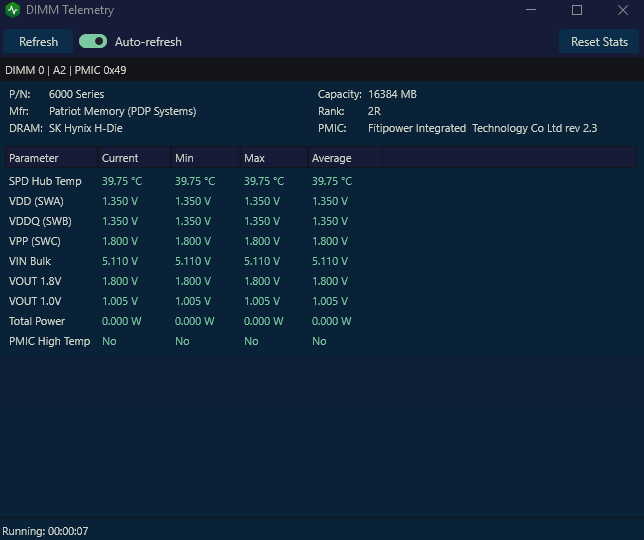Click the Min column header
Screen dimensions: 644x540
[x=205, y=158]
